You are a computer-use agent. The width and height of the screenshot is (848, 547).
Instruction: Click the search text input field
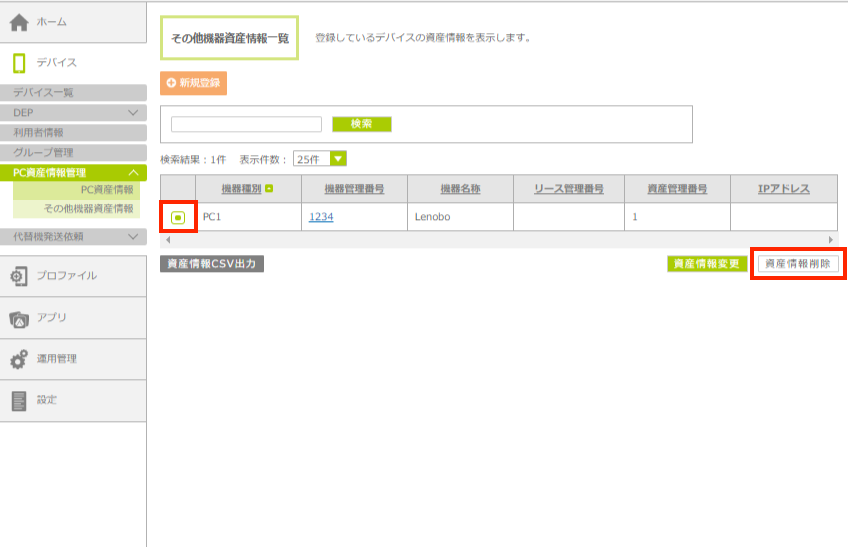pyautogui.click(x=246, y=124)
